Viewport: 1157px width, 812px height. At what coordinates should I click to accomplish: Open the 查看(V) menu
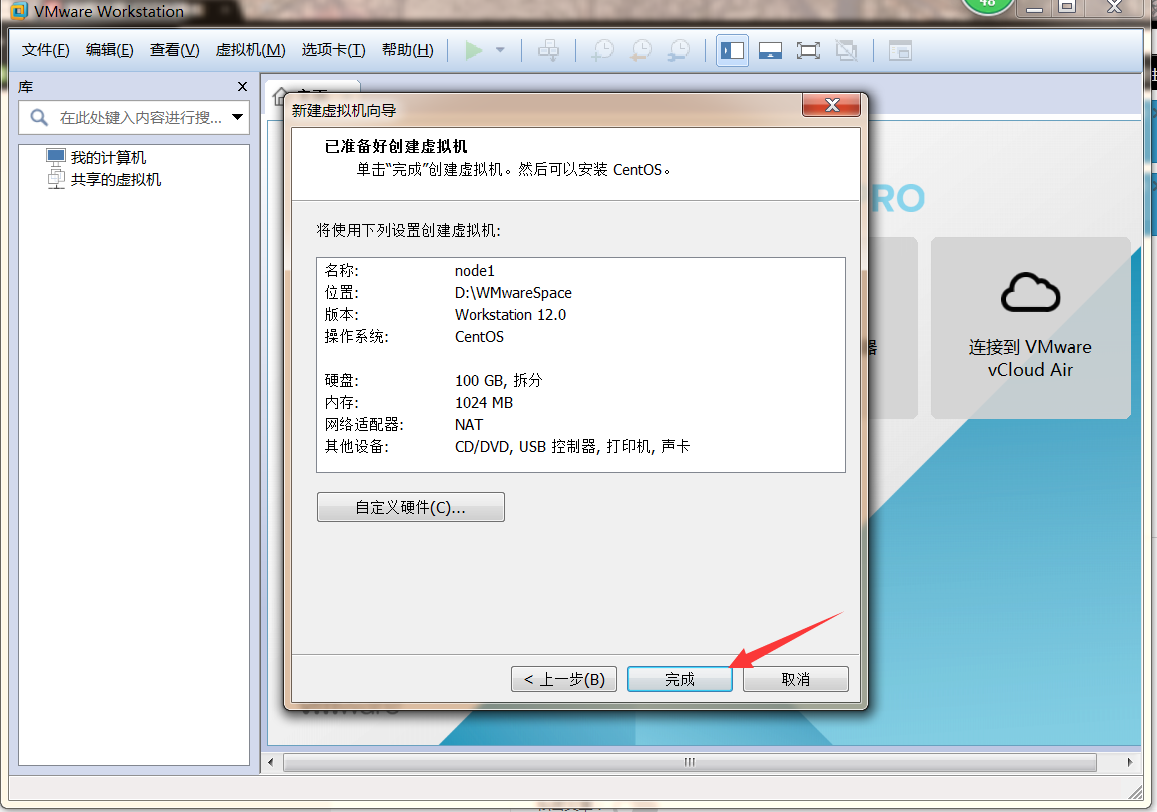(175, 49)
